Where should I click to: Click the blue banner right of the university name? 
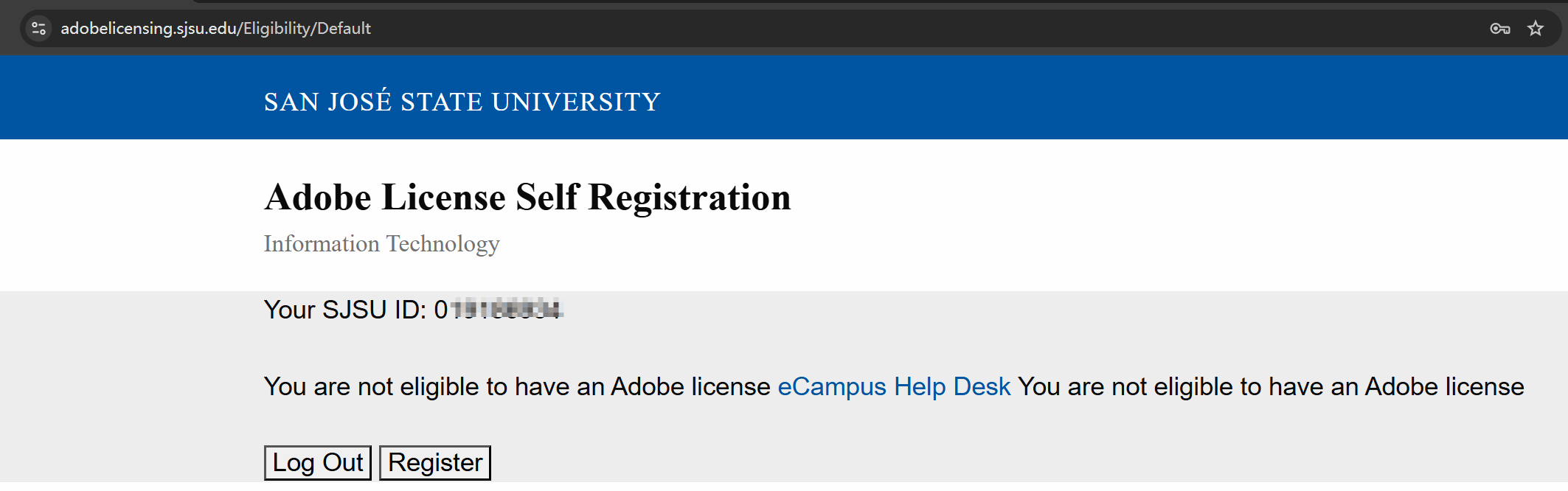pos(1106,100)
